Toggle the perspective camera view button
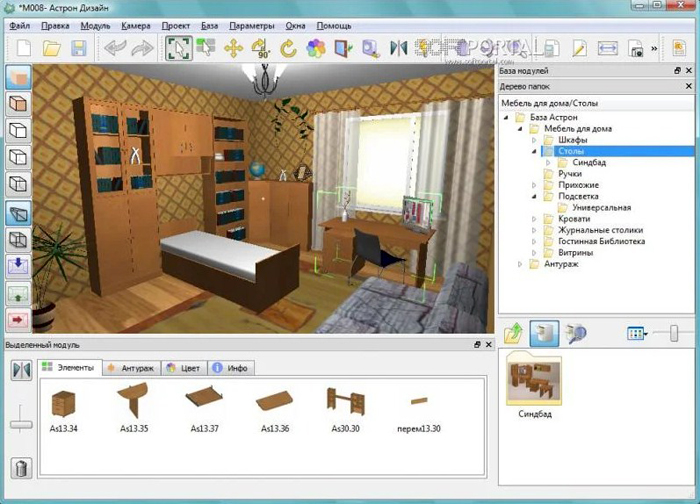Image resolution: width=700 pixels, height=504 pixels. pos(19,212)
